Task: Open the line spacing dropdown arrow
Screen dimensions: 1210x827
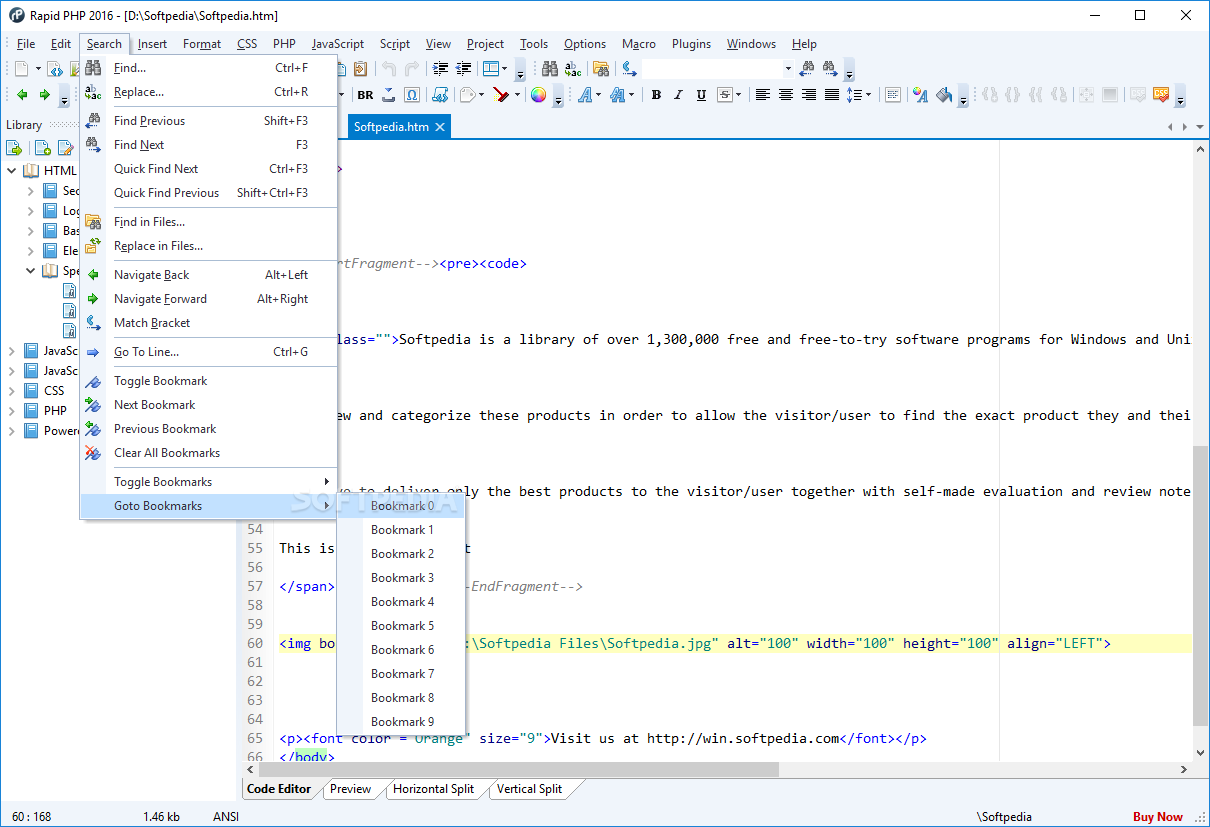Action: [x=868, y=95]
